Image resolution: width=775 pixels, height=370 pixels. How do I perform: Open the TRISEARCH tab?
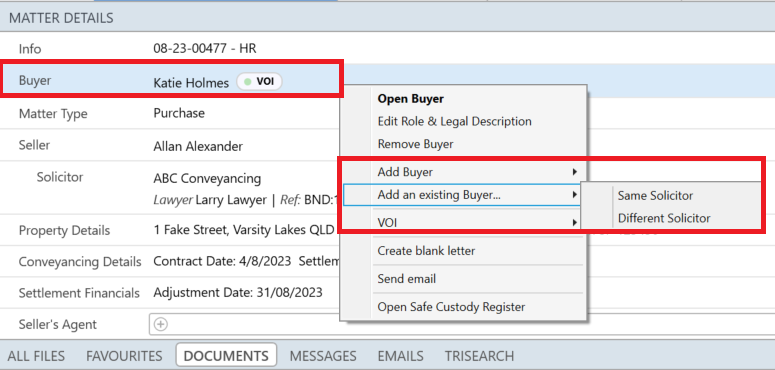tap(479, 356)
